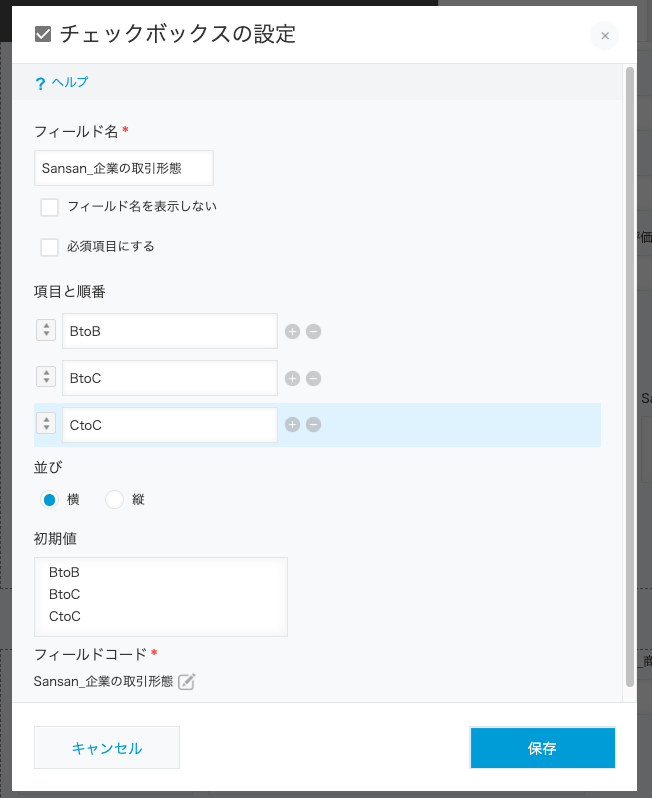This screenshot has height=798, width=652.
Task: Enable フィールド名を表示しない checkbox
Action: (x=49, y=207)
